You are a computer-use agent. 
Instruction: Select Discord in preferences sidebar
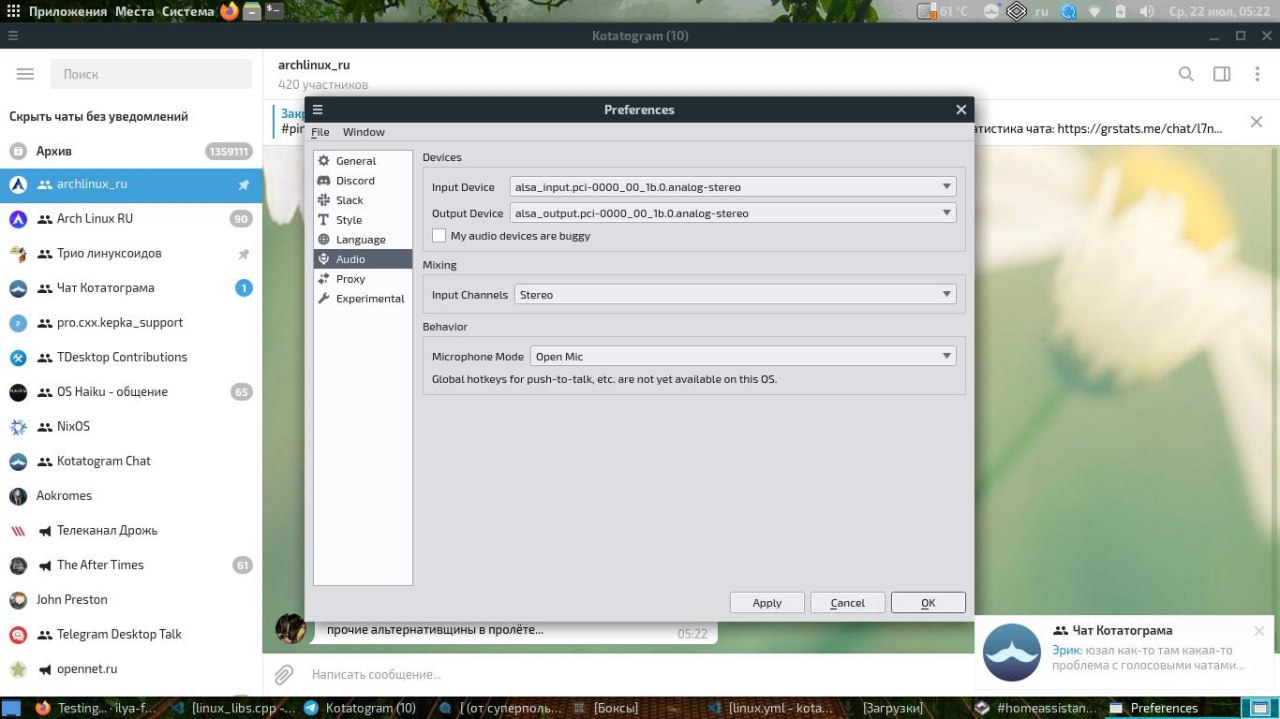pos(362,181)
